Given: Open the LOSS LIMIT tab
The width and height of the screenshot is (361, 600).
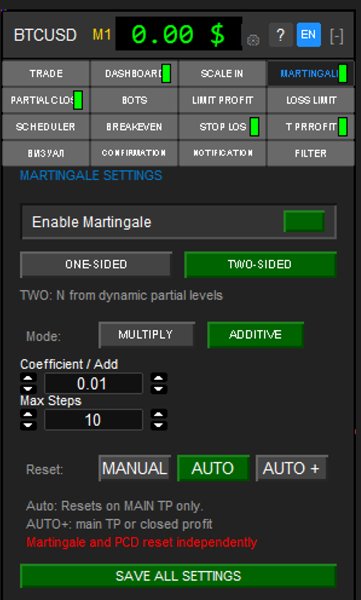Looking at the screenshot, I should pos(310,100).
